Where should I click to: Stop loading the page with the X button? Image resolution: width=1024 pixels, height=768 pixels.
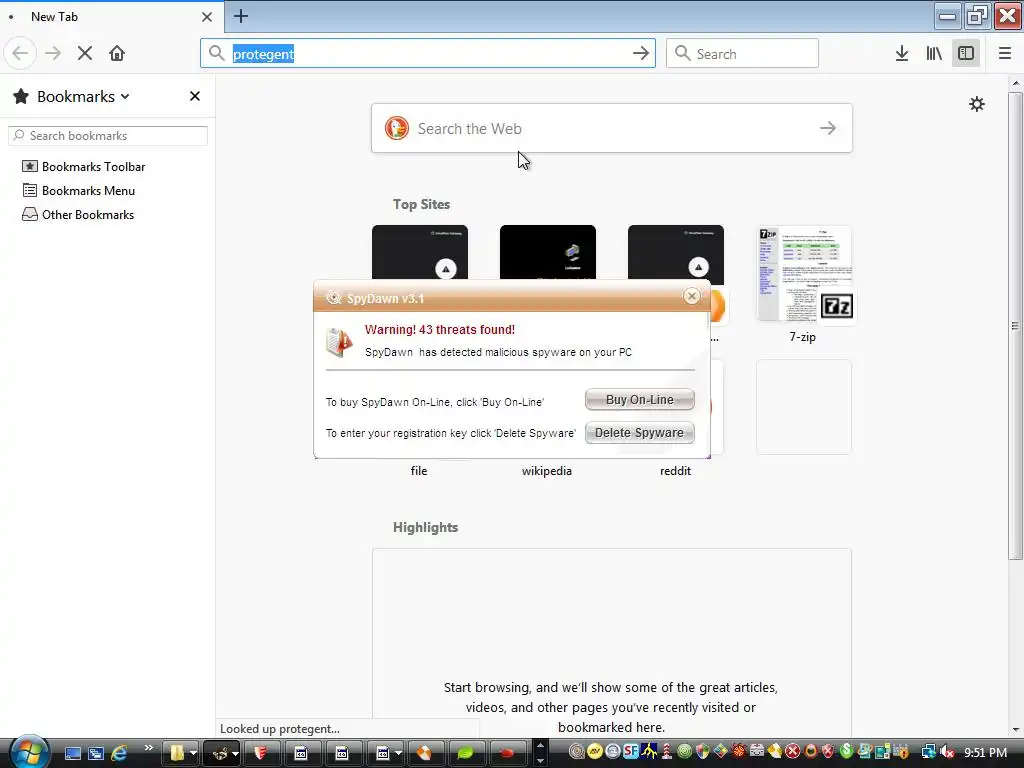(x=85, y=53)
